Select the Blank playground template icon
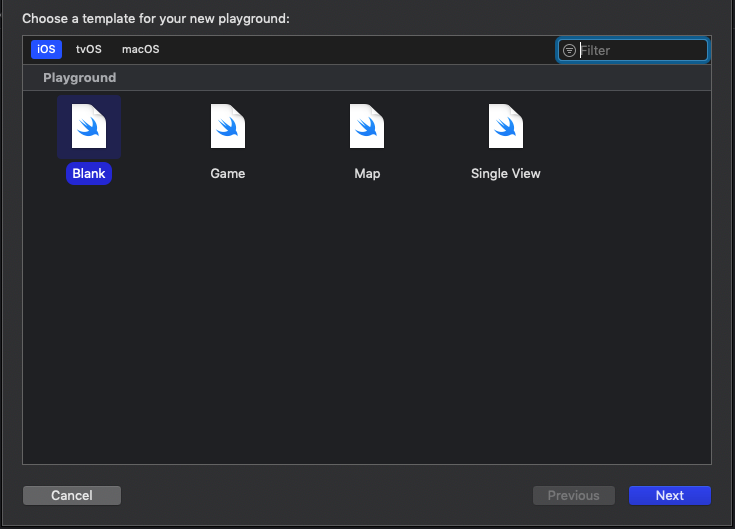The width and height of the screenshot is (735, 529). coord(89,127)
